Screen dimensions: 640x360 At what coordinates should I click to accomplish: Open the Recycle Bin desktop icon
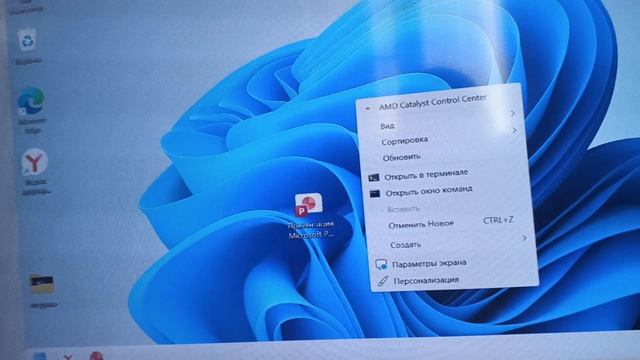tap(27, 40)
